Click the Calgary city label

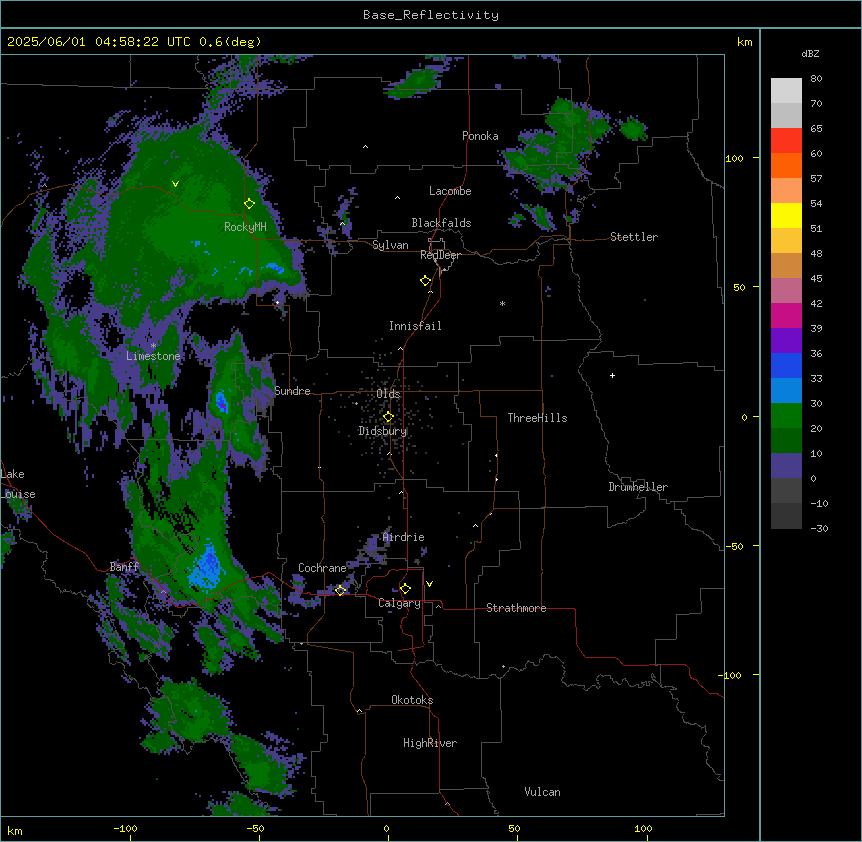399,603
